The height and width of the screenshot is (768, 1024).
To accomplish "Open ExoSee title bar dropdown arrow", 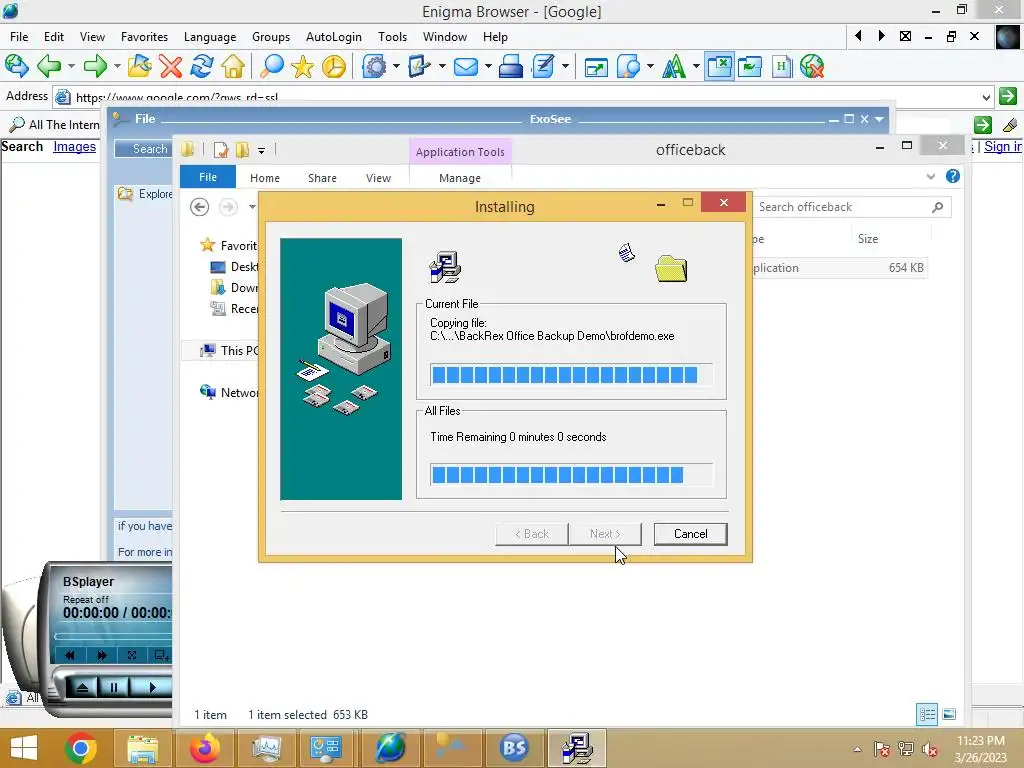I will click(x=879, y=119).
